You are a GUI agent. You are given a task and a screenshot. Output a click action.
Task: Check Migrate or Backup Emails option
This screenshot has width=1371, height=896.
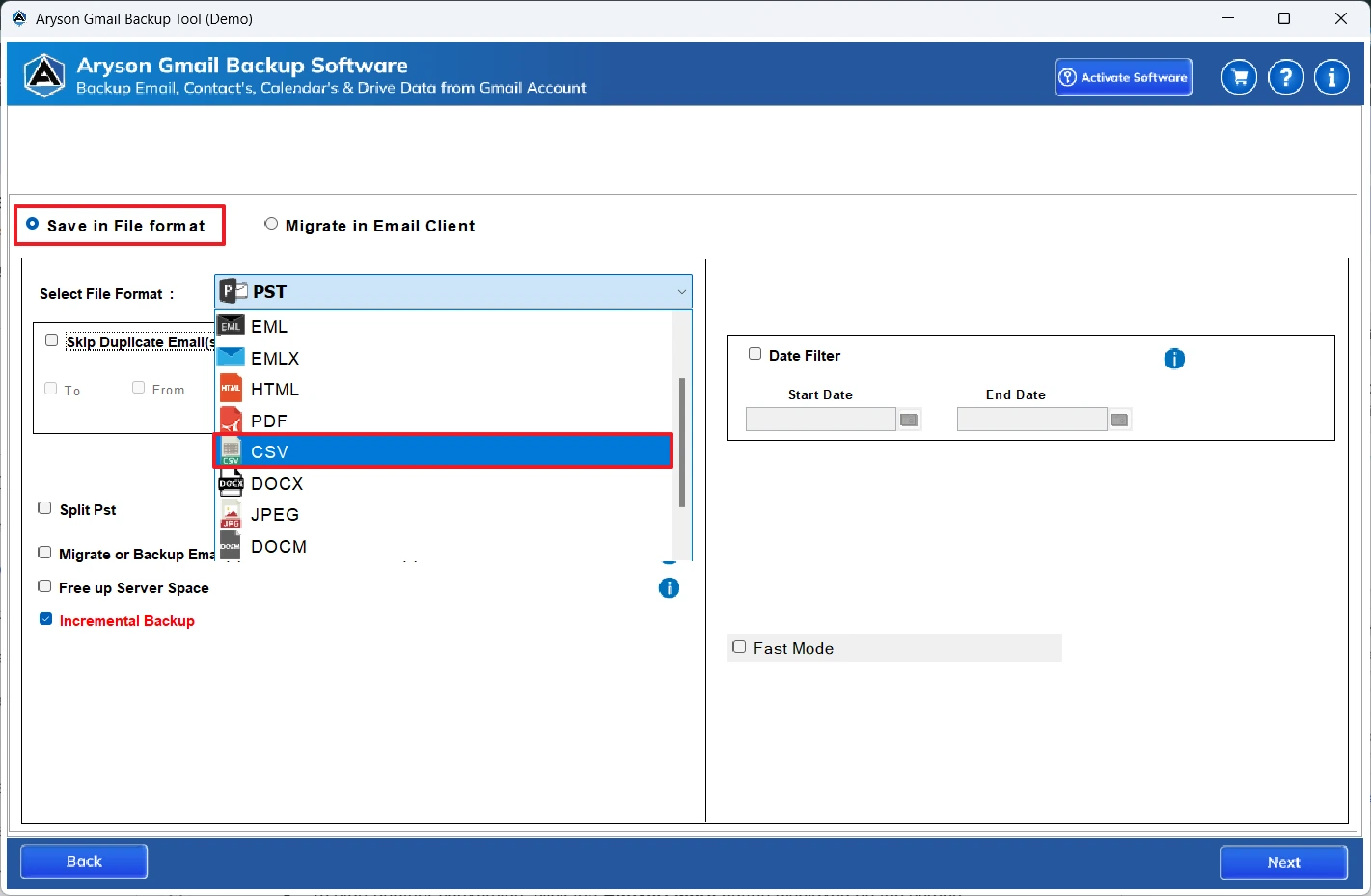click(x=44, y=553)
